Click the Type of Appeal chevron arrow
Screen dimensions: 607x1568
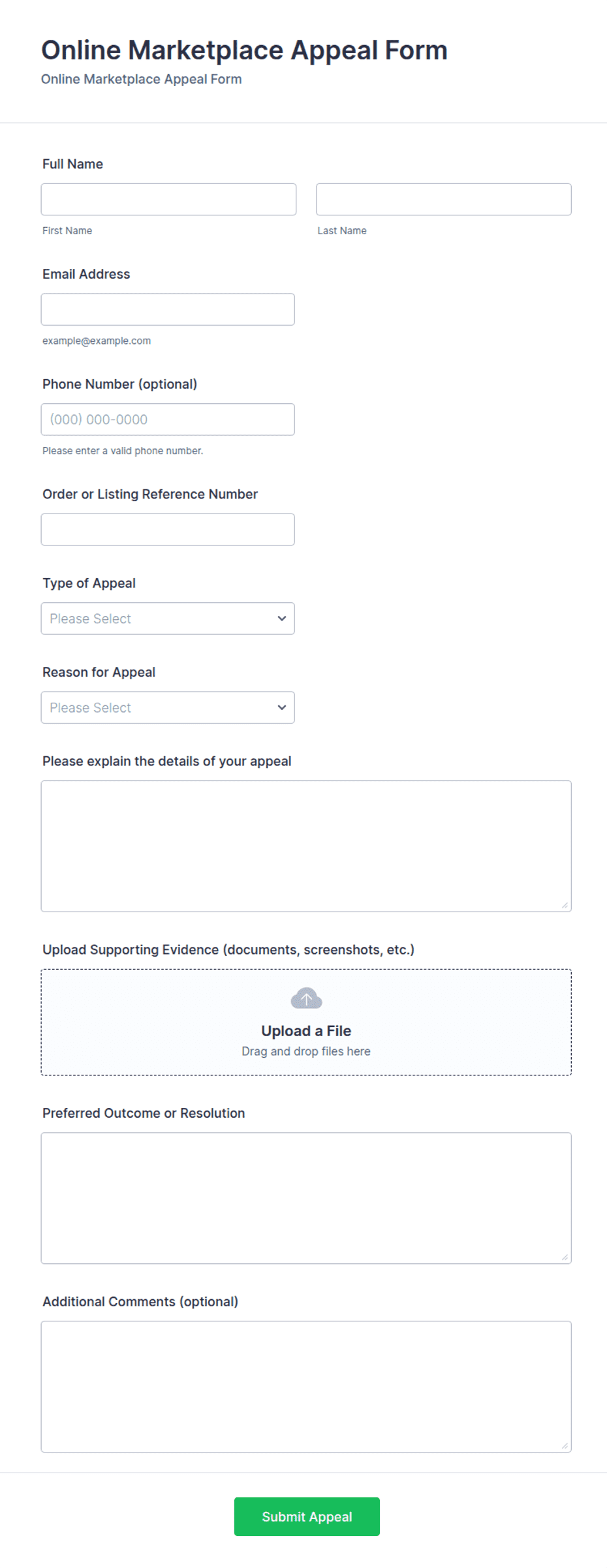tap(282, 619)
